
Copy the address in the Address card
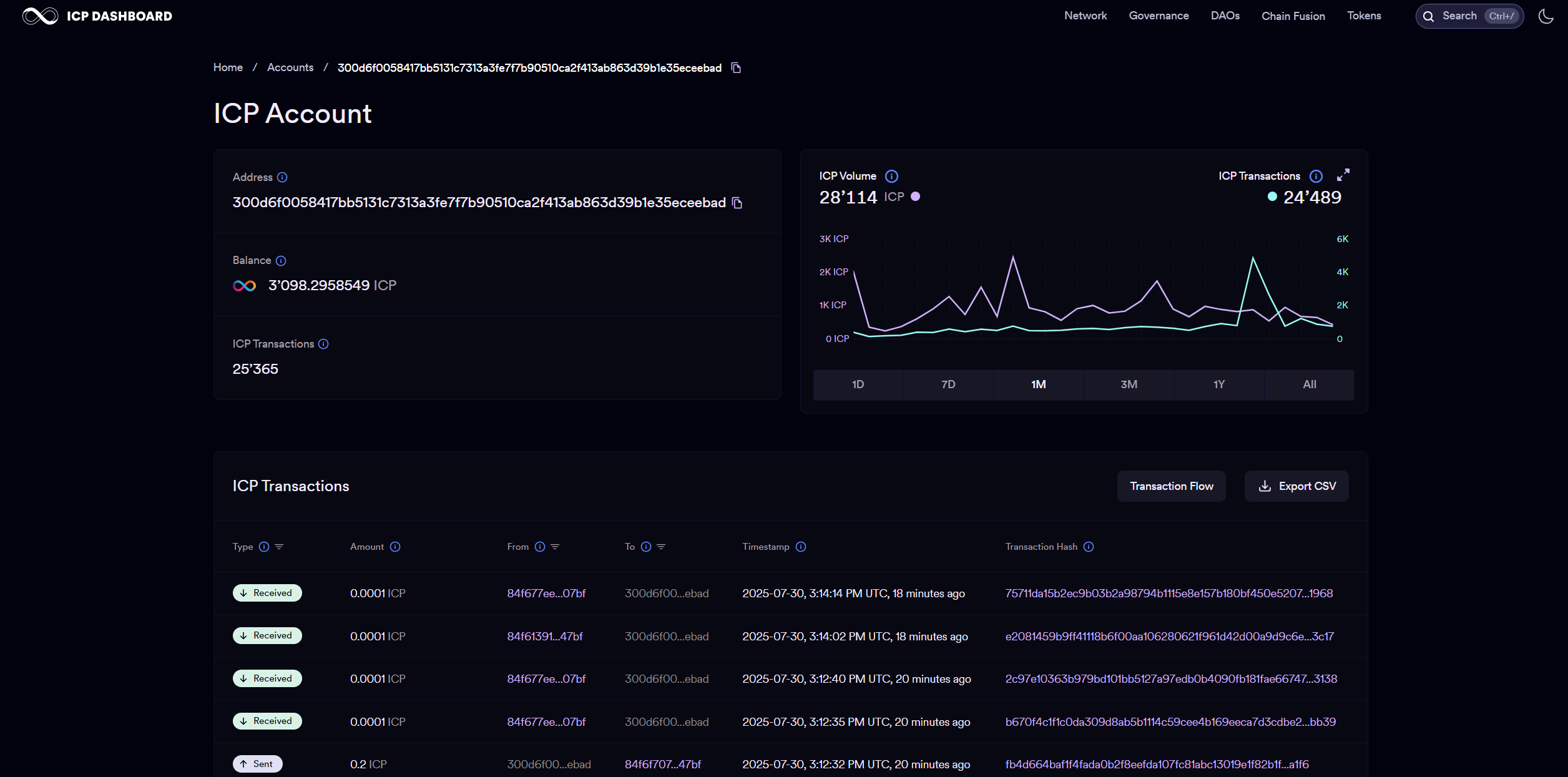pyautogui.click(x=737, y=203)
